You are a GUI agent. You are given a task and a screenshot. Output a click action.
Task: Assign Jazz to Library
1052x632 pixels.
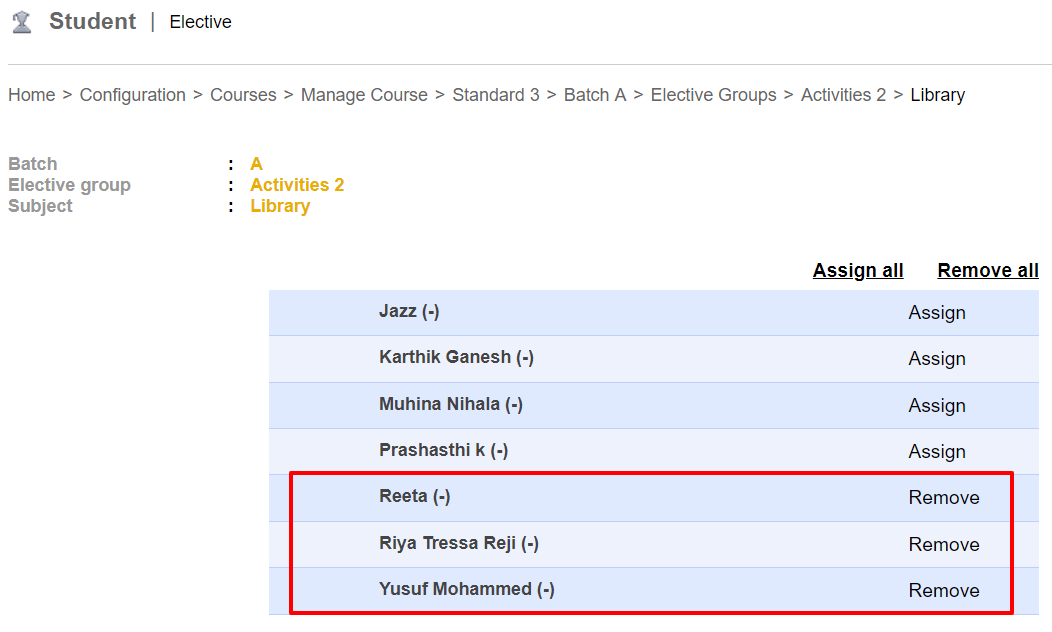tap(937, 313)
